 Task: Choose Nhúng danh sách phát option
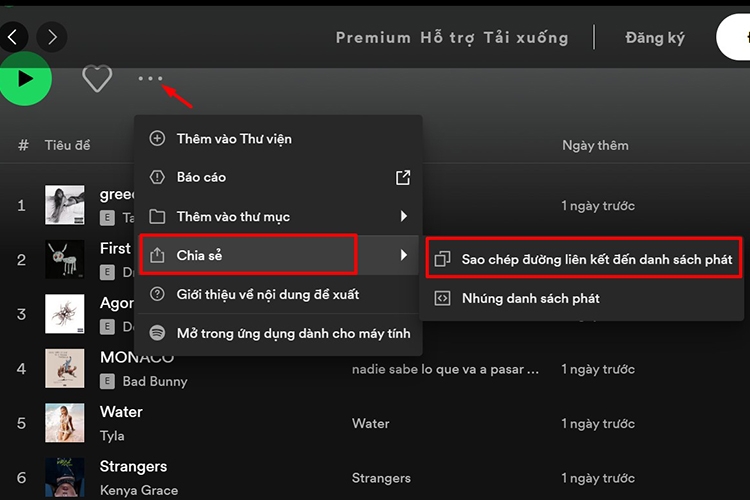[582, 299]
